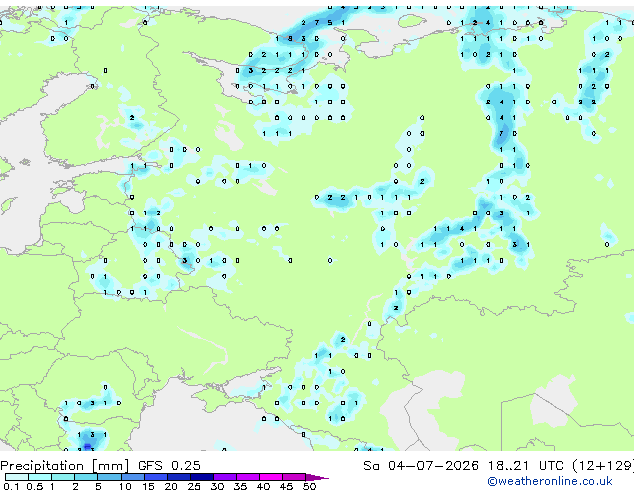Screen dimensions: 634x490
Task: Pick the 15–20 mm legend swatch
Action: pyautogui.click(x=156, y=477)
